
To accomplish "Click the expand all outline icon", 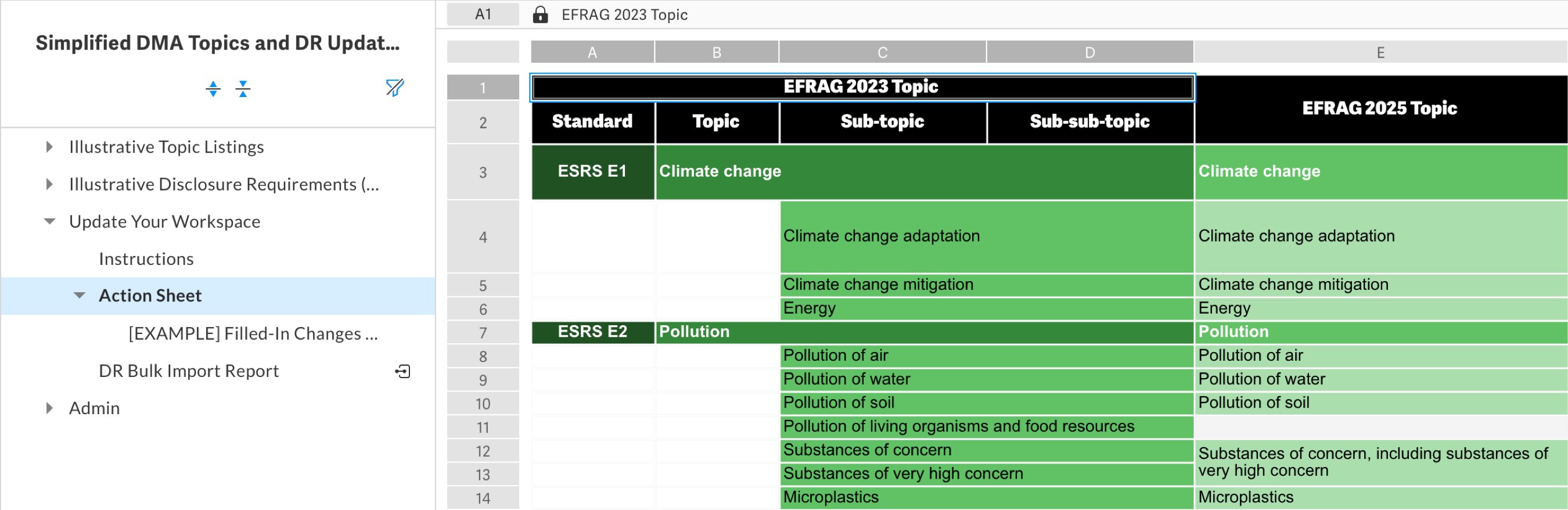I will (x=213, y=89).
